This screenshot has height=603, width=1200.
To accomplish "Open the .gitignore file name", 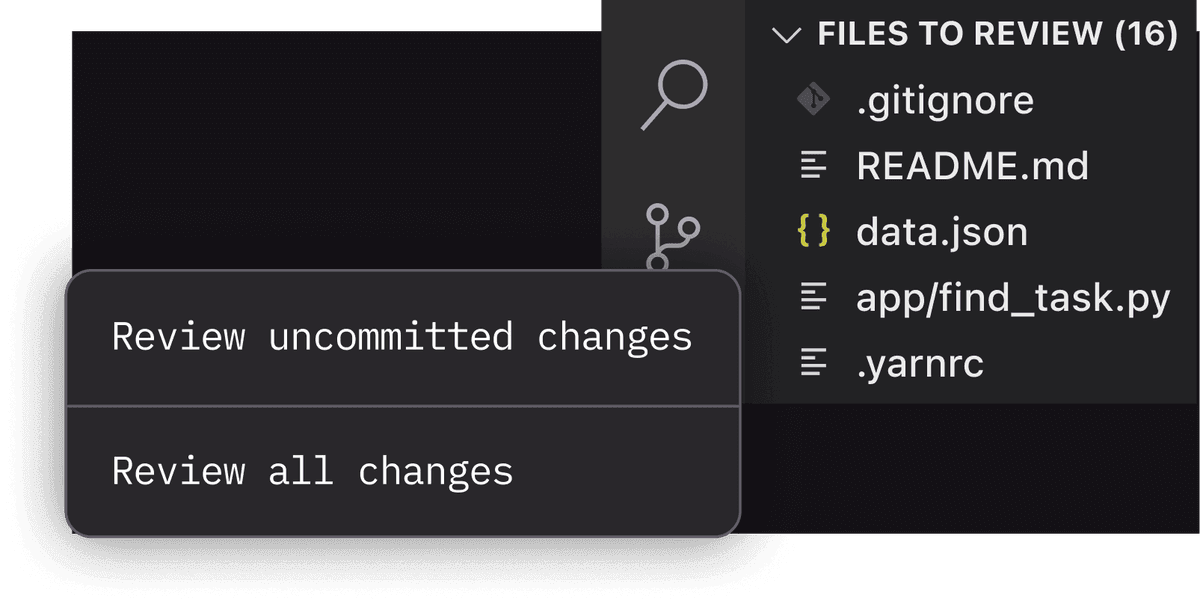I will point(945,100).
